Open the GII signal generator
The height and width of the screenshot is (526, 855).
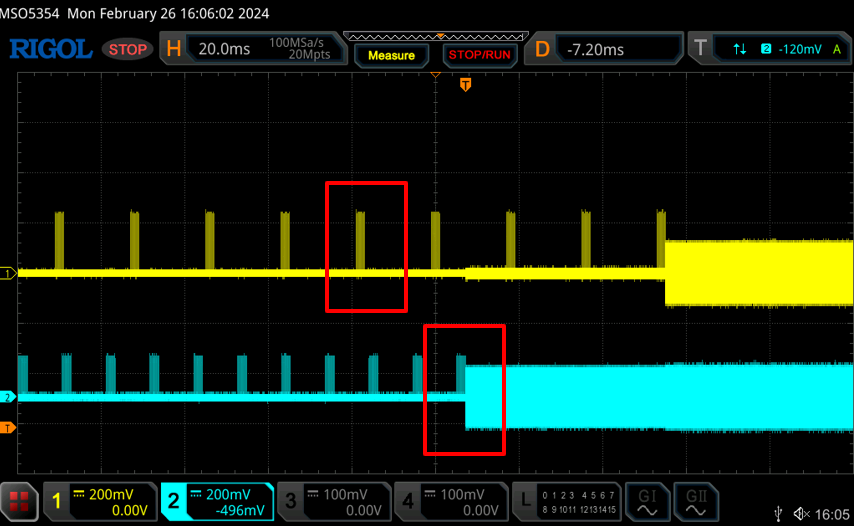(696, 501)
